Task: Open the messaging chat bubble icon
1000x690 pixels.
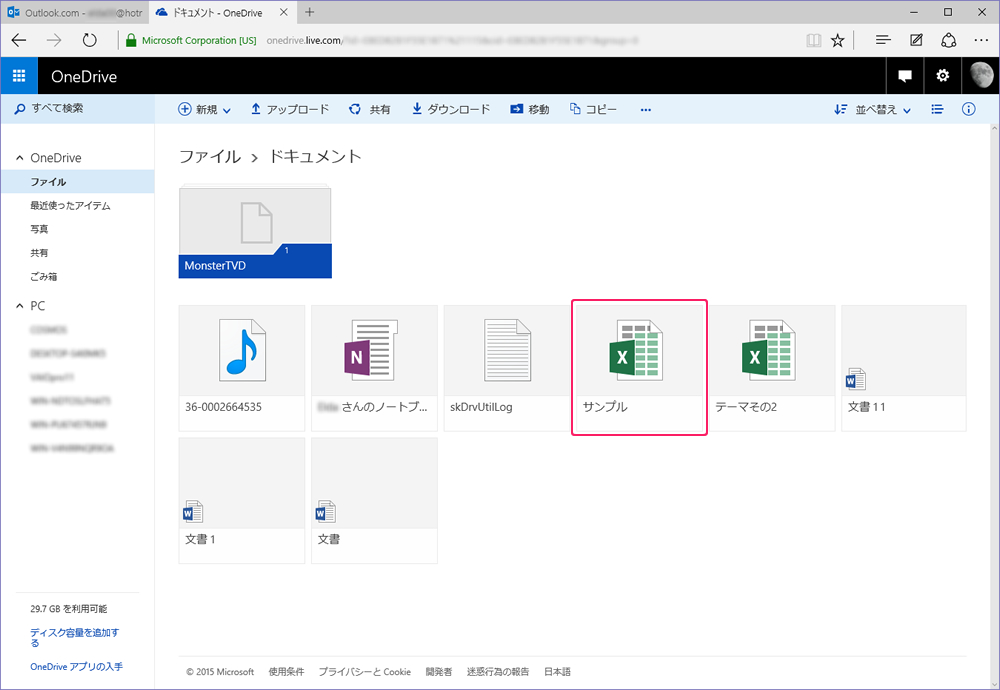Action: click(x=904, y=76)
